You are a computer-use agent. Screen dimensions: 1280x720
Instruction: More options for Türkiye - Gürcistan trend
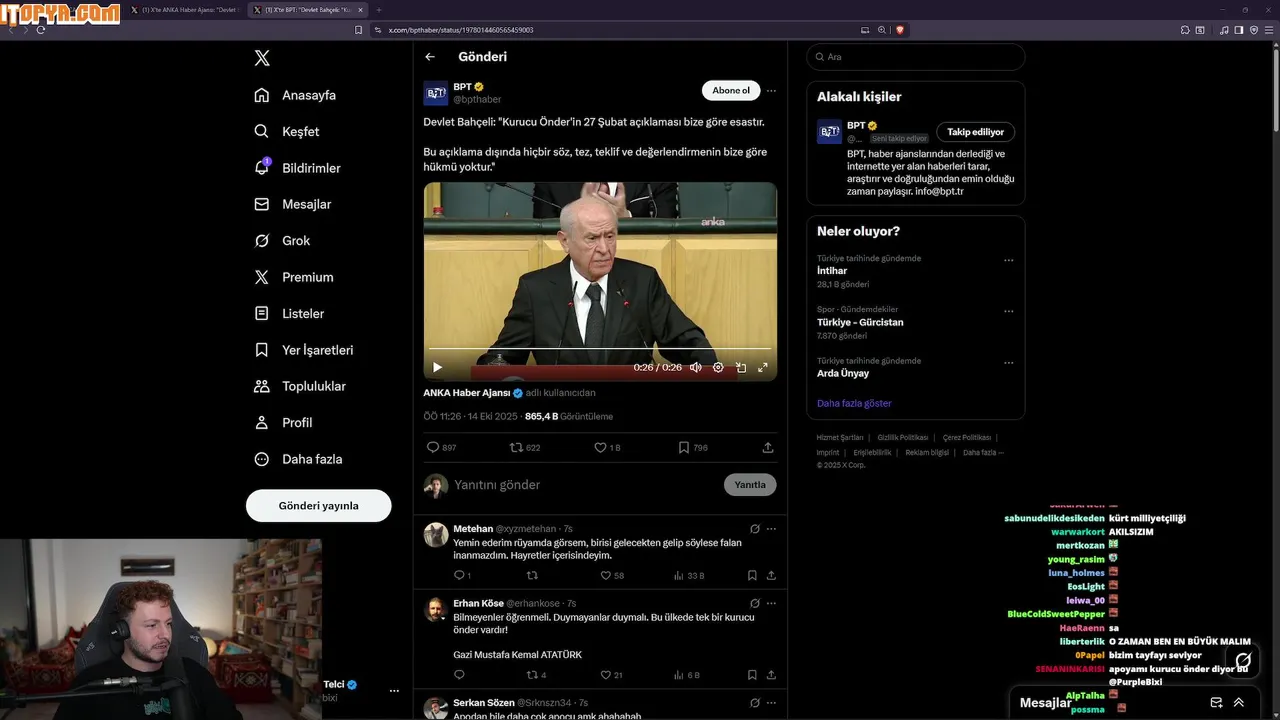(1008, 311)
